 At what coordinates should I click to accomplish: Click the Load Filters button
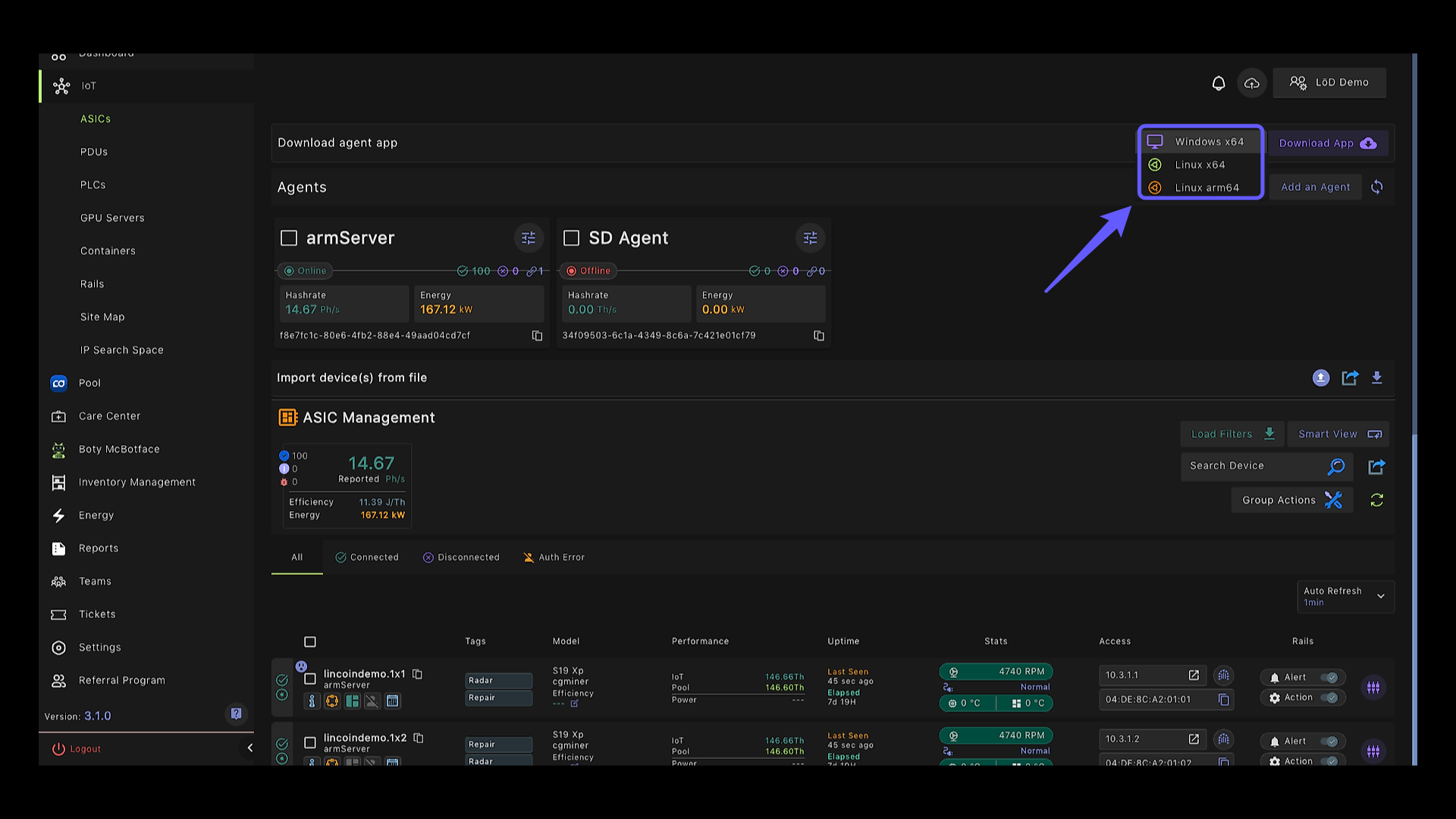(x=1232, y=434)
